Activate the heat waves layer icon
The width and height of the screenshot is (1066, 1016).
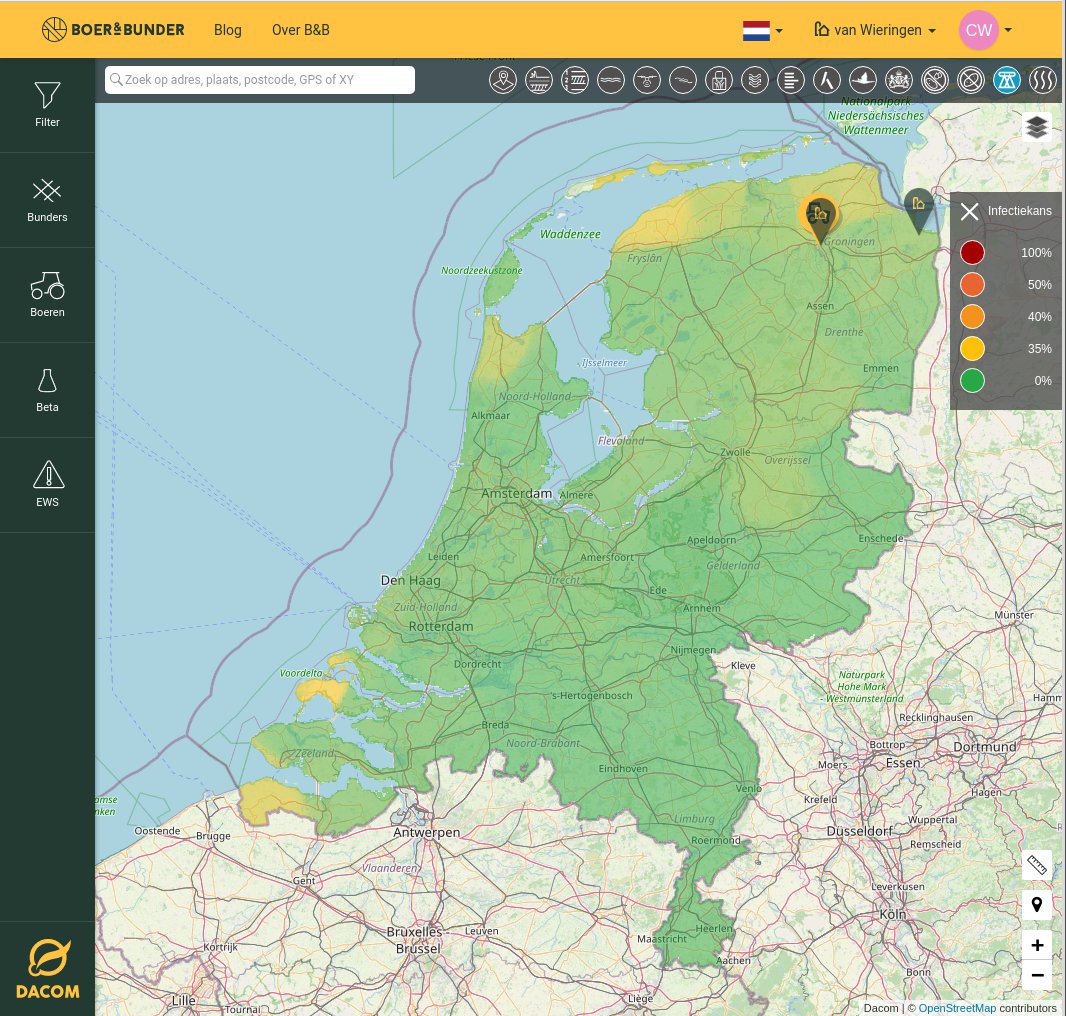[1043, 80]
